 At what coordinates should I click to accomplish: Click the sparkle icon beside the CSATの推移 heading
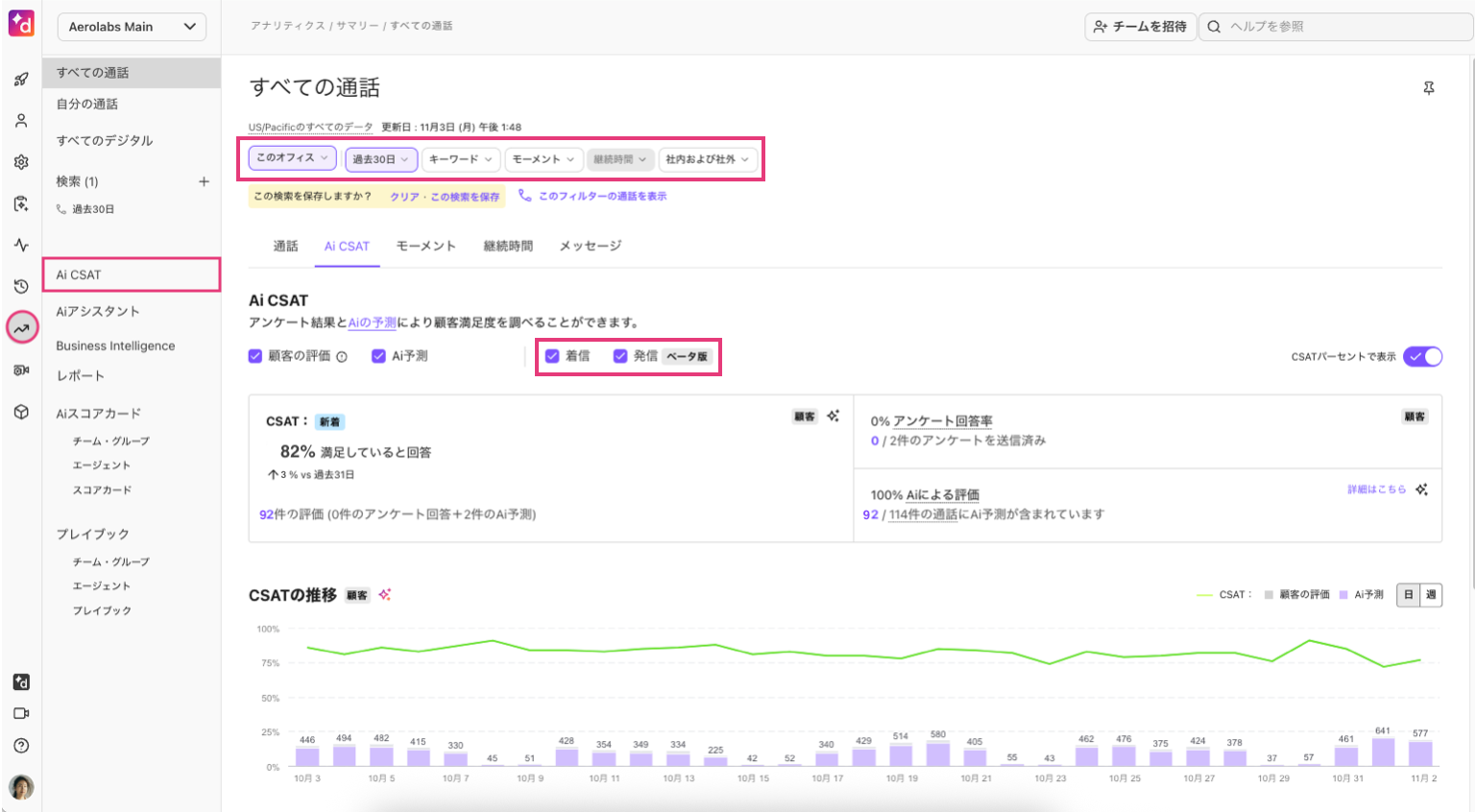click(x=385, y=595)
